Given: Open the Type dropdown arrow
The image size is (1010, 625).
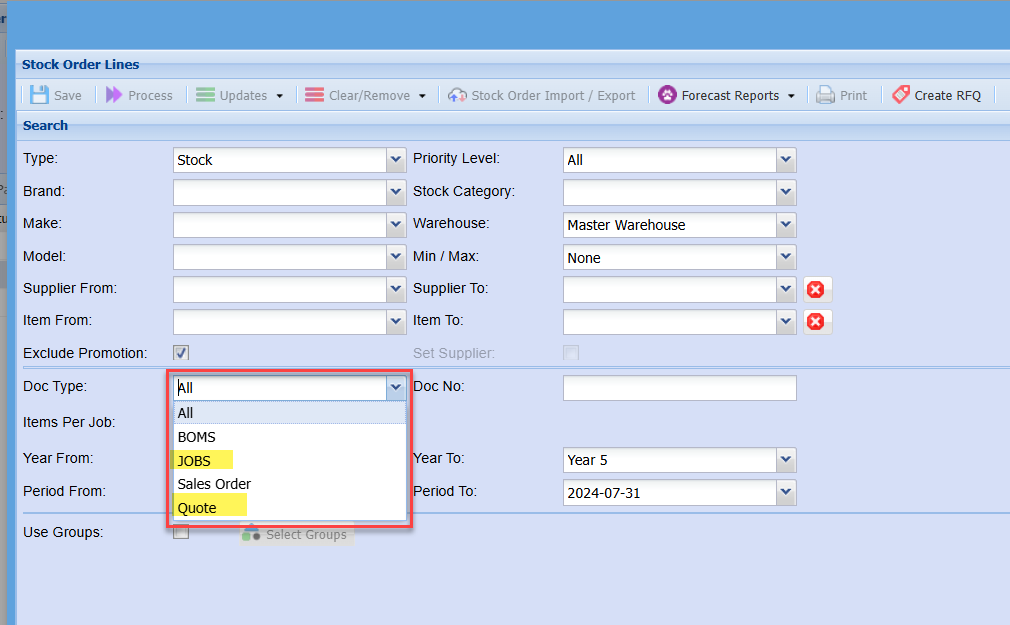Looking at the screenshot, I should 395,160.
